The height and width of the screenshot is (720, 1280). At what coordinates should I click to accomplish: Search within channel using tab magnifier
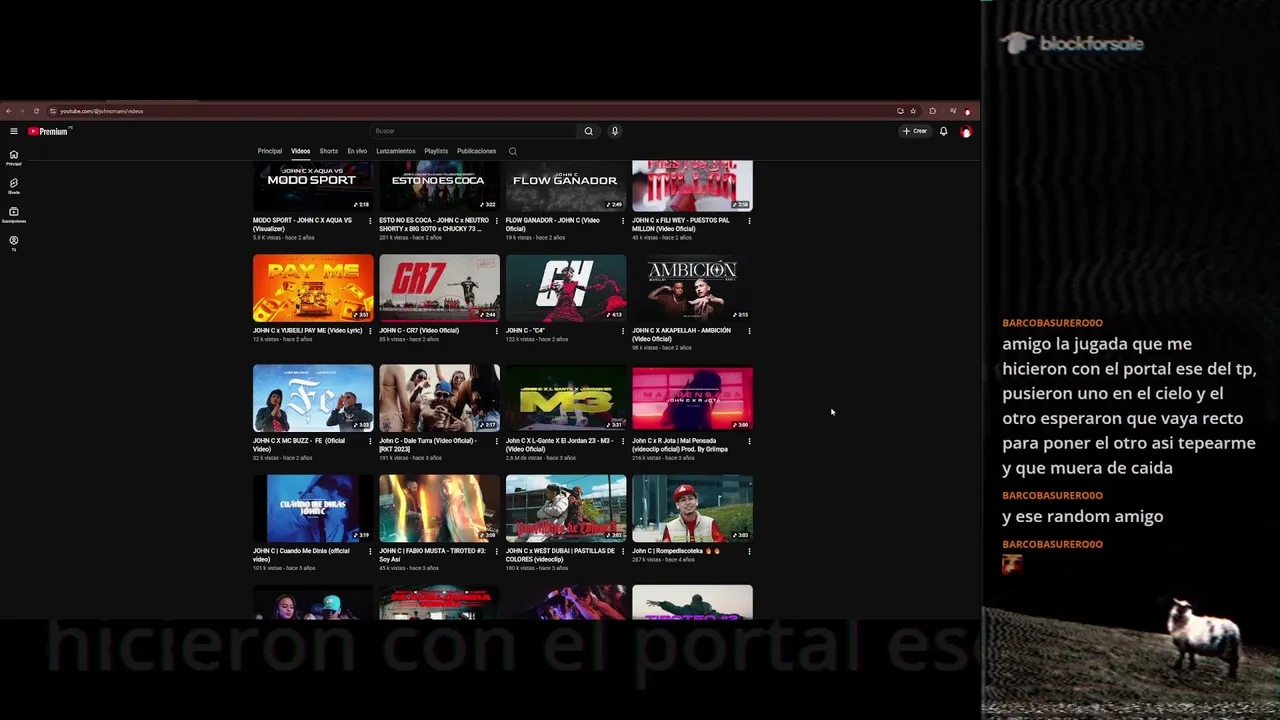(x=512, y=151)
